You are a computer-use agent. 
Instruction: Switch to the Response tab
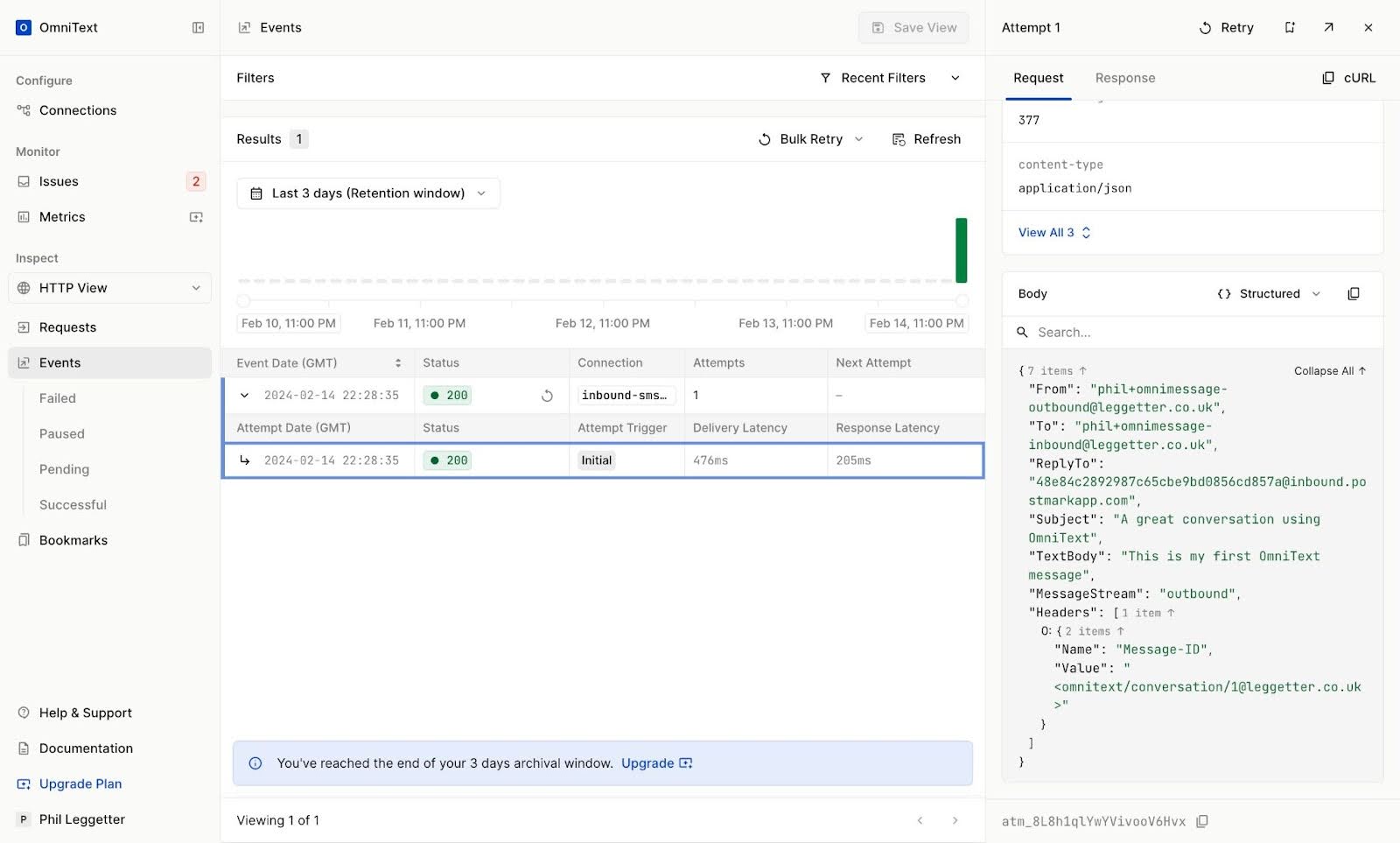click(1125, 78)
